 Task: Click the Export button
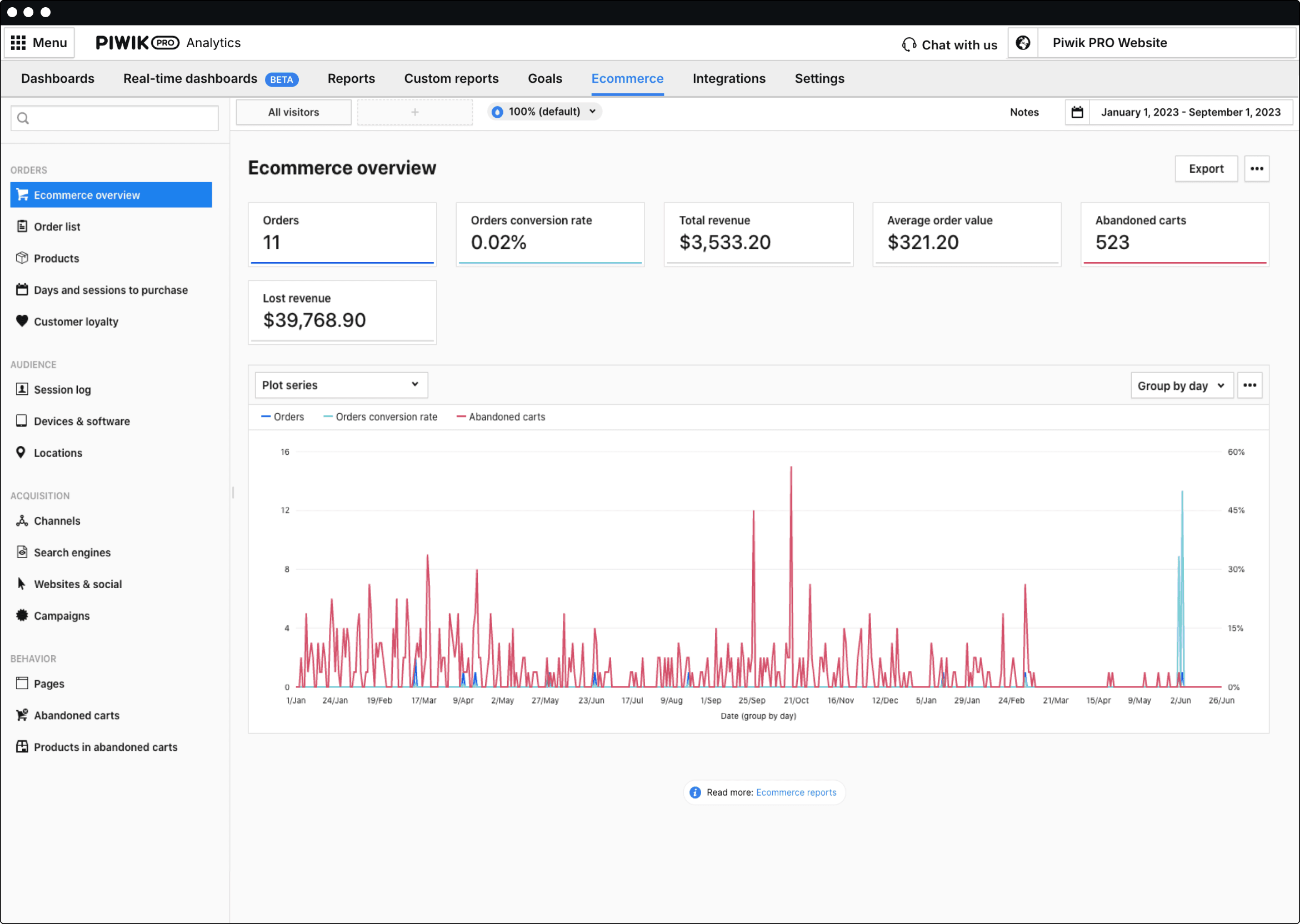[1206, 168]
